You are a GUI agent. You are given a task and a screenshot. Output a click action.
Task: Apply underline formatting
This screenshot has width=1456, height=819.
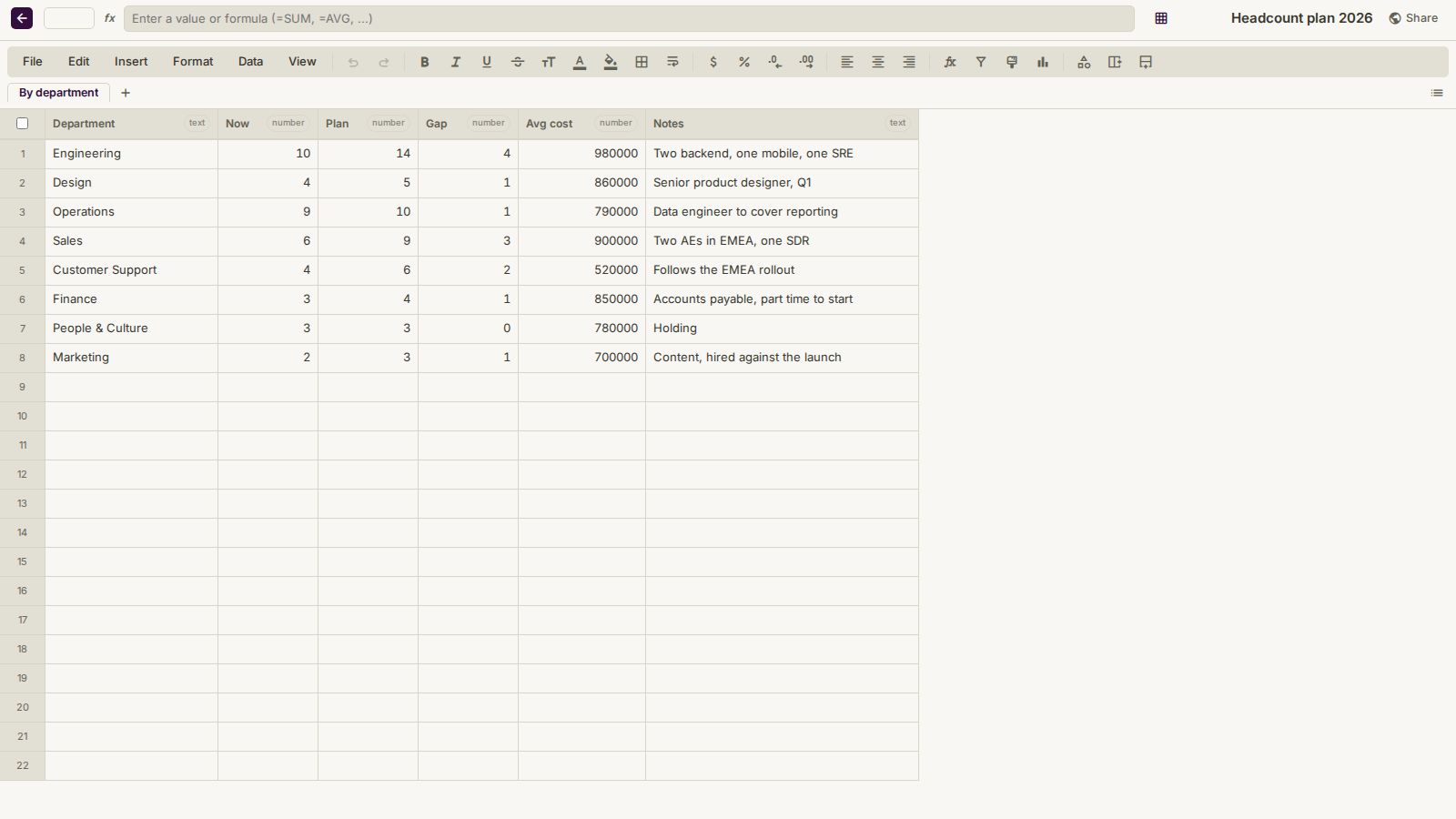click(486, 62)
